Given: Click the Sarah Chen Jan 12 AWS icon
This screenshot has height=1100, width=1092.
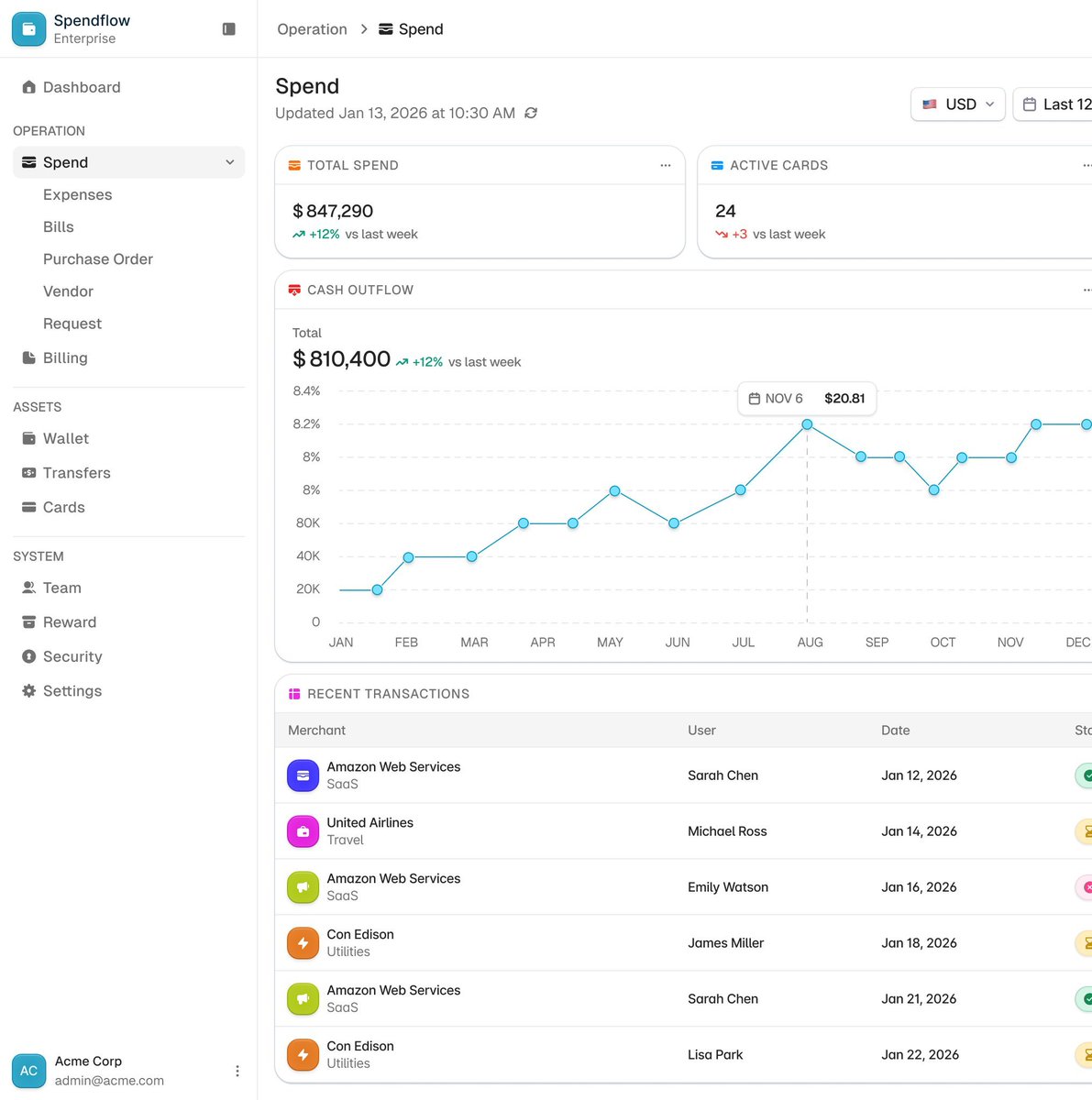Looking at the screenshot, I should [303, 775].
